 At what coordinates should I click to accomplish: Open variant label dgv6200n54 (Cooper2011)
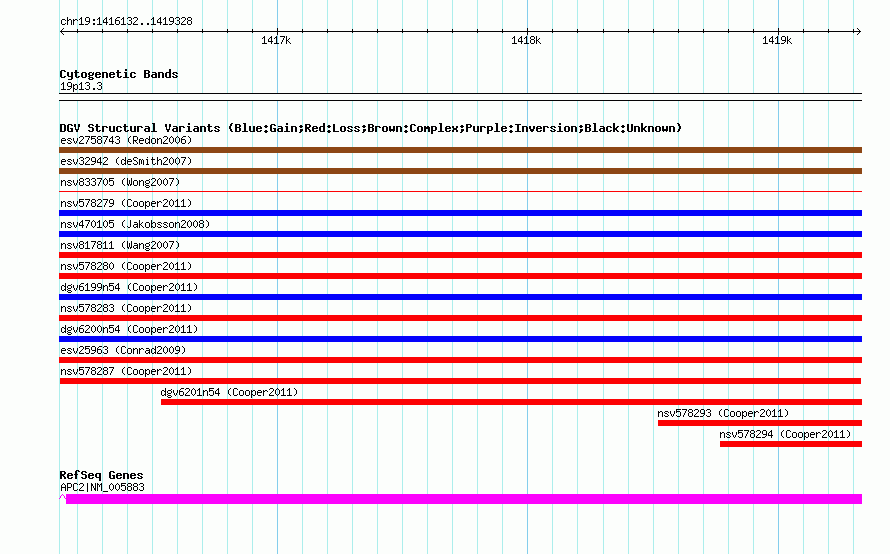click(x=129, y=329)
